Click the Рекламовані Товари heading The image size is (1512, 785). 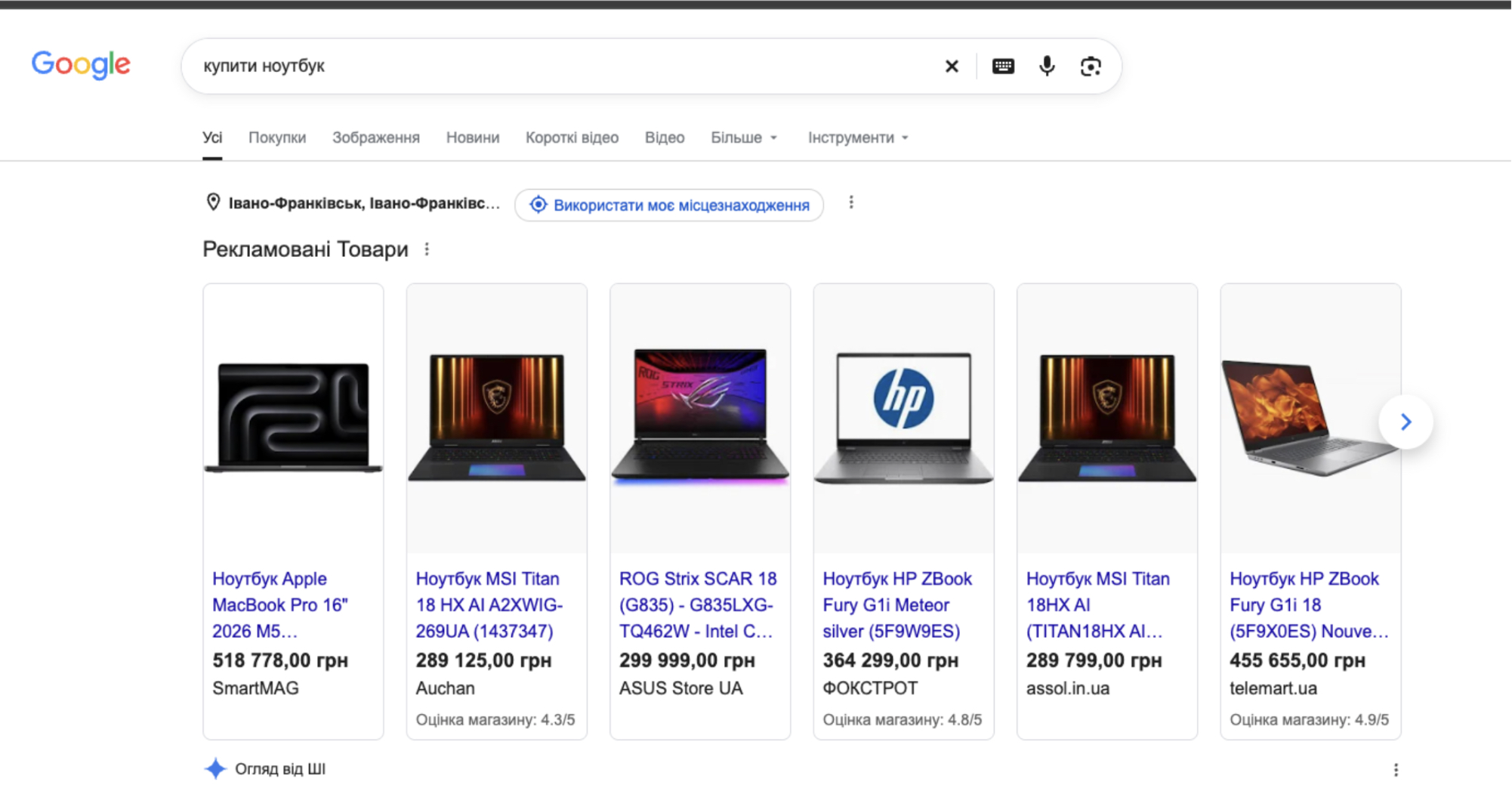point(305,249)
